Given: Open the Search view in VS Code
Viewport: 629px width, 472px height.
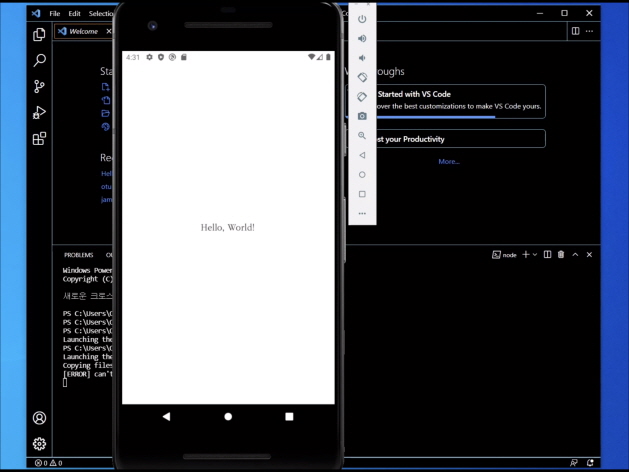Looking at the screenshot, I should [39, 60].
